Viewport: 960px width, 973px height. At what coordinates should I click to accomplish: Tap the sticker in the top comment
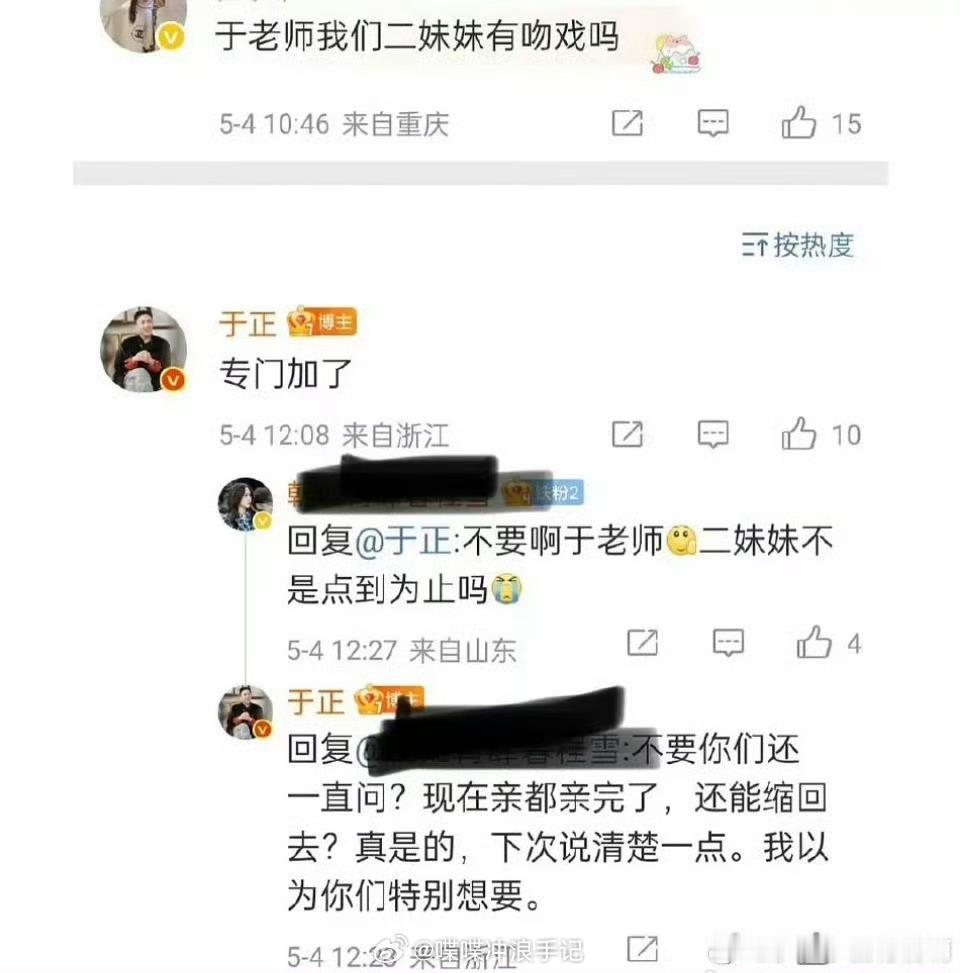[x=675, y=53]
